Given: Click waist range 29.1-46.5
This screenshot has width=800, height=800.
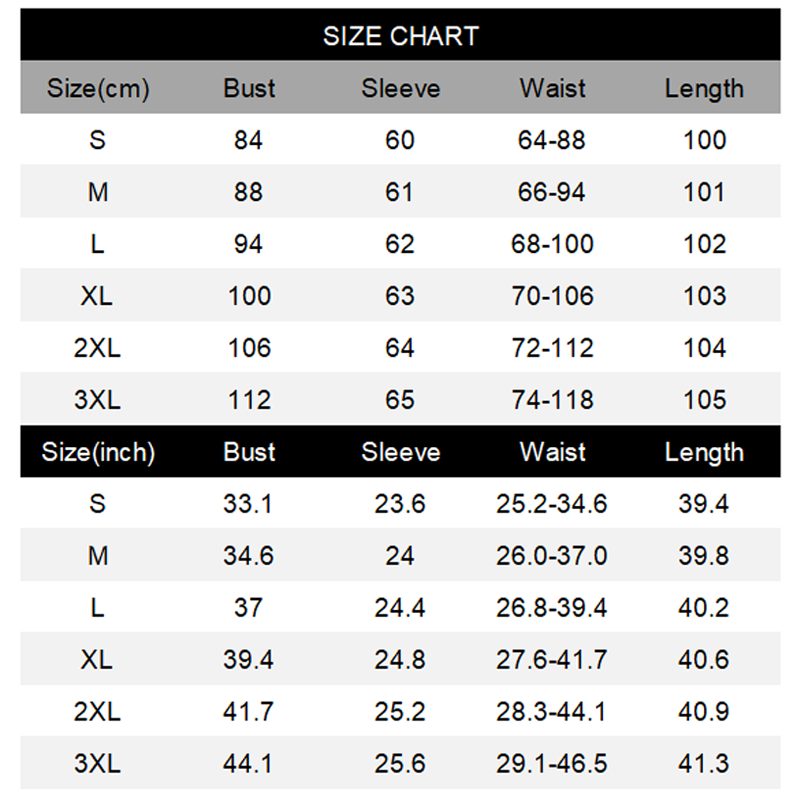Looking at the screenshot, I should [x=551, y=764].
